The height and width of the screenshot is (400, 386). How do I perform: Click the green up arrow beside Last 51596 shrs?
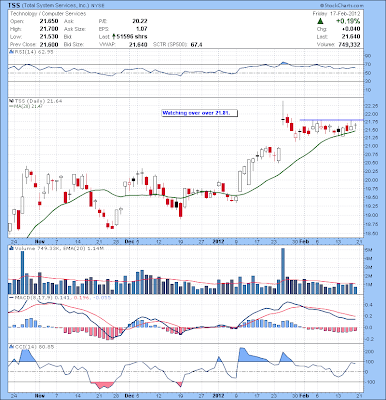point(114,36)
